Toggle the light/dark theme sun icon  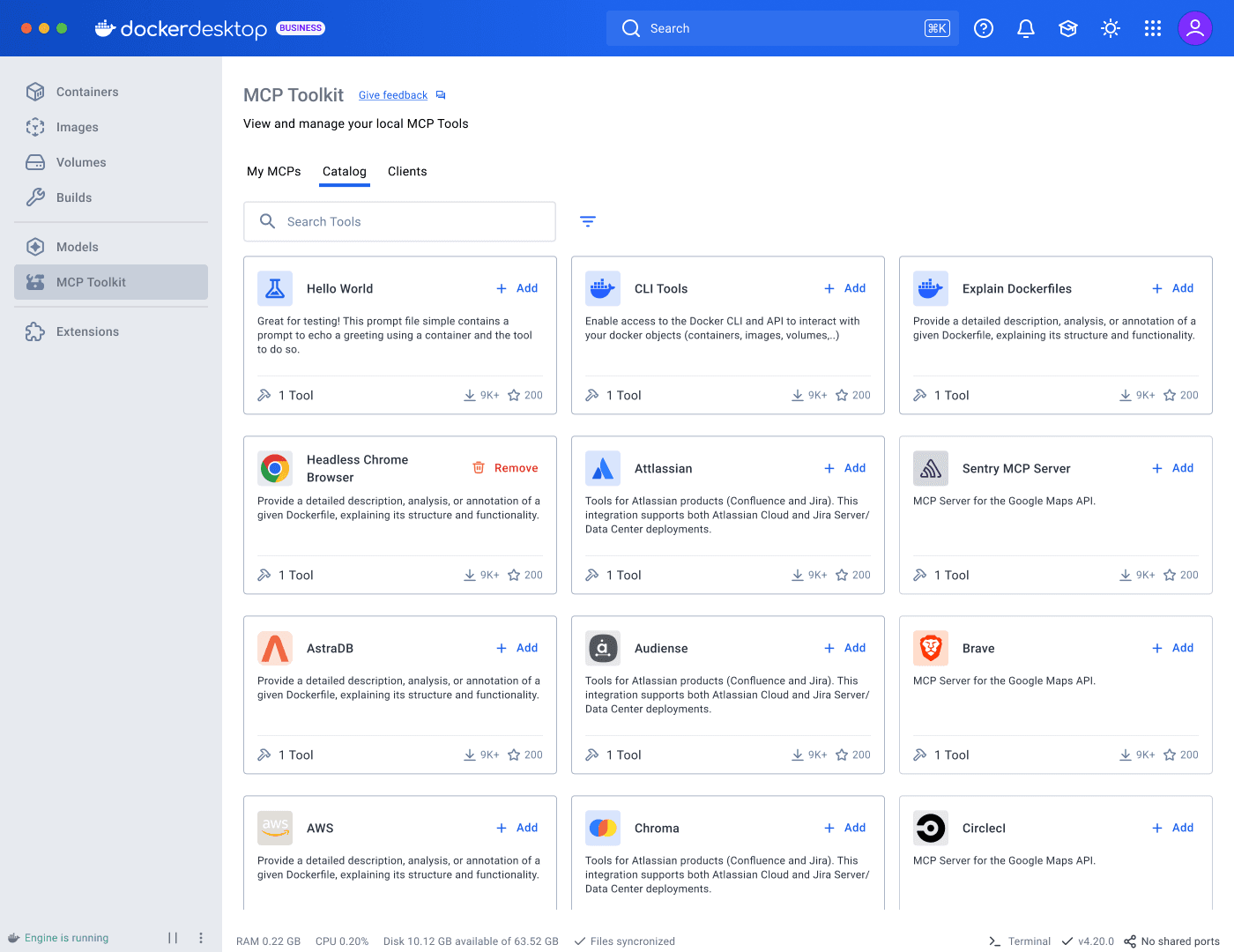click(x=1111, y=28)
